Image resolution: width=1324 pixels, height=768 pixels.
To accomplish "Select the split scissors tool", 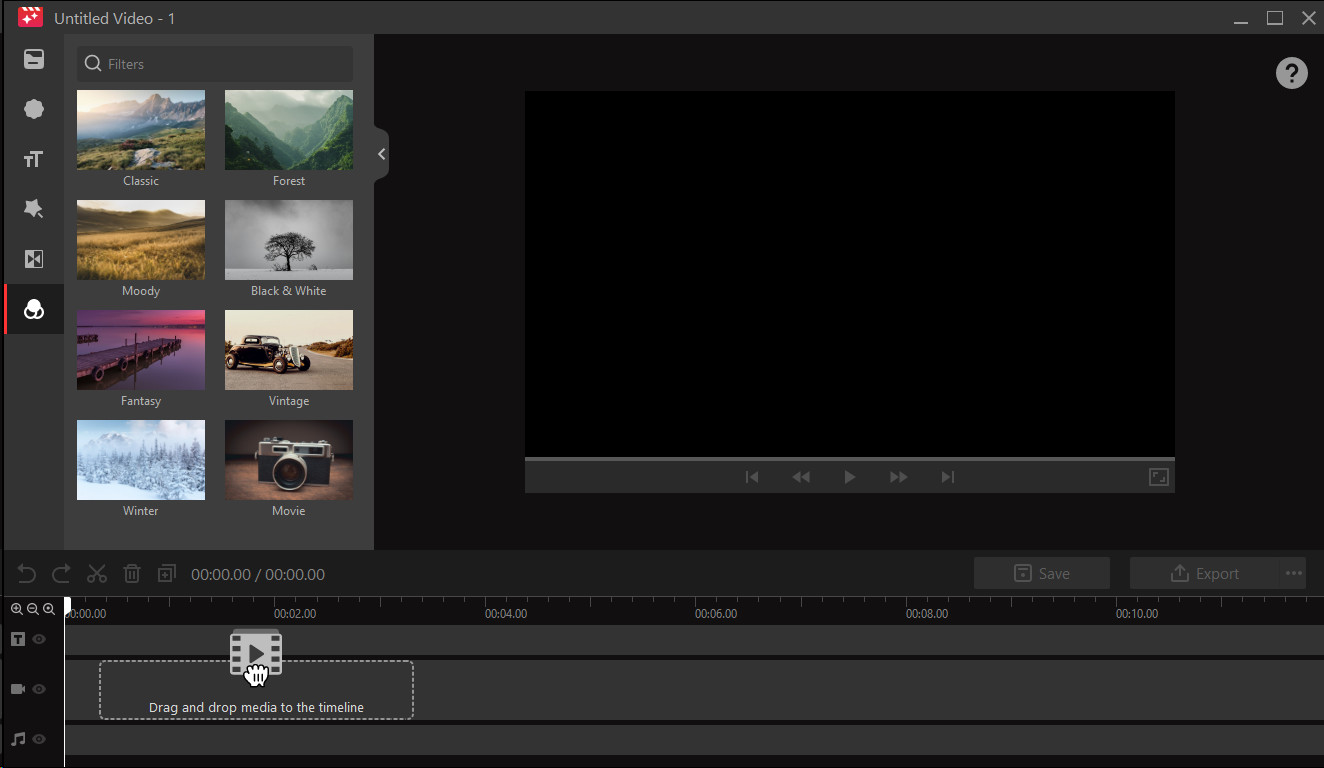I will tap(96, 573).
